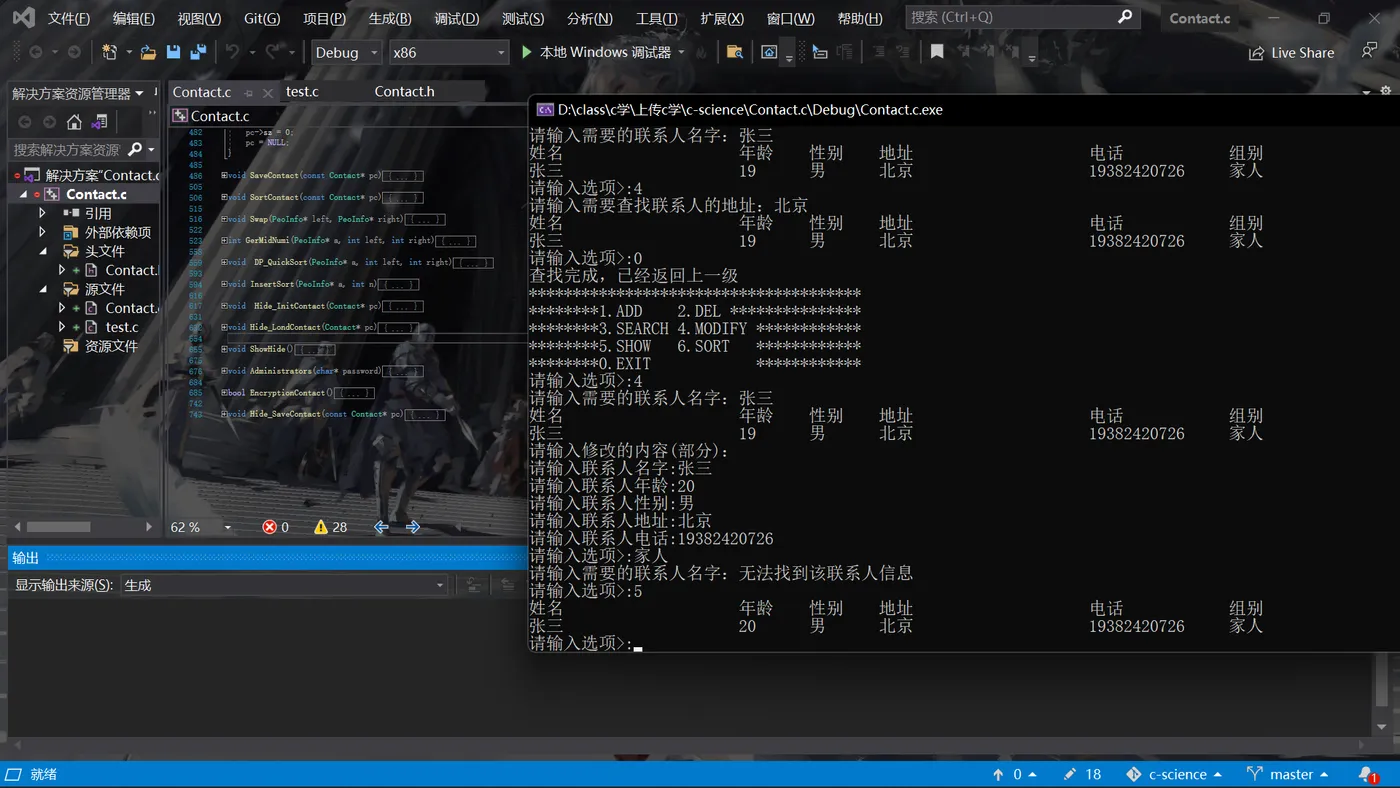Screen dimensions: 1400x788
Task: Expand the 引用 tree node
Action: point(42,213)
